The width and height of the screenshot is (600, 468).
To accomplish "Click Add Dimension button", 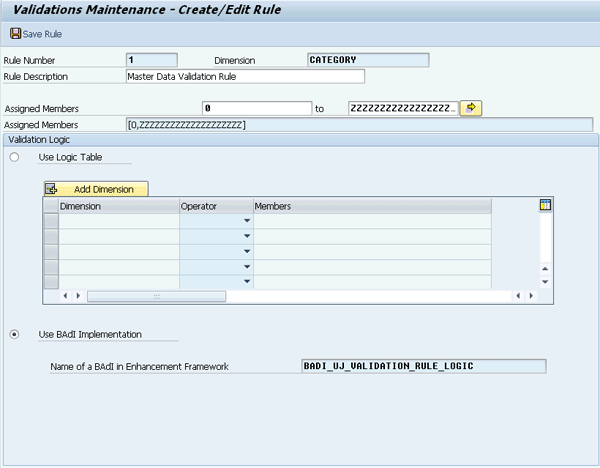I will click(x=96, y=189).
